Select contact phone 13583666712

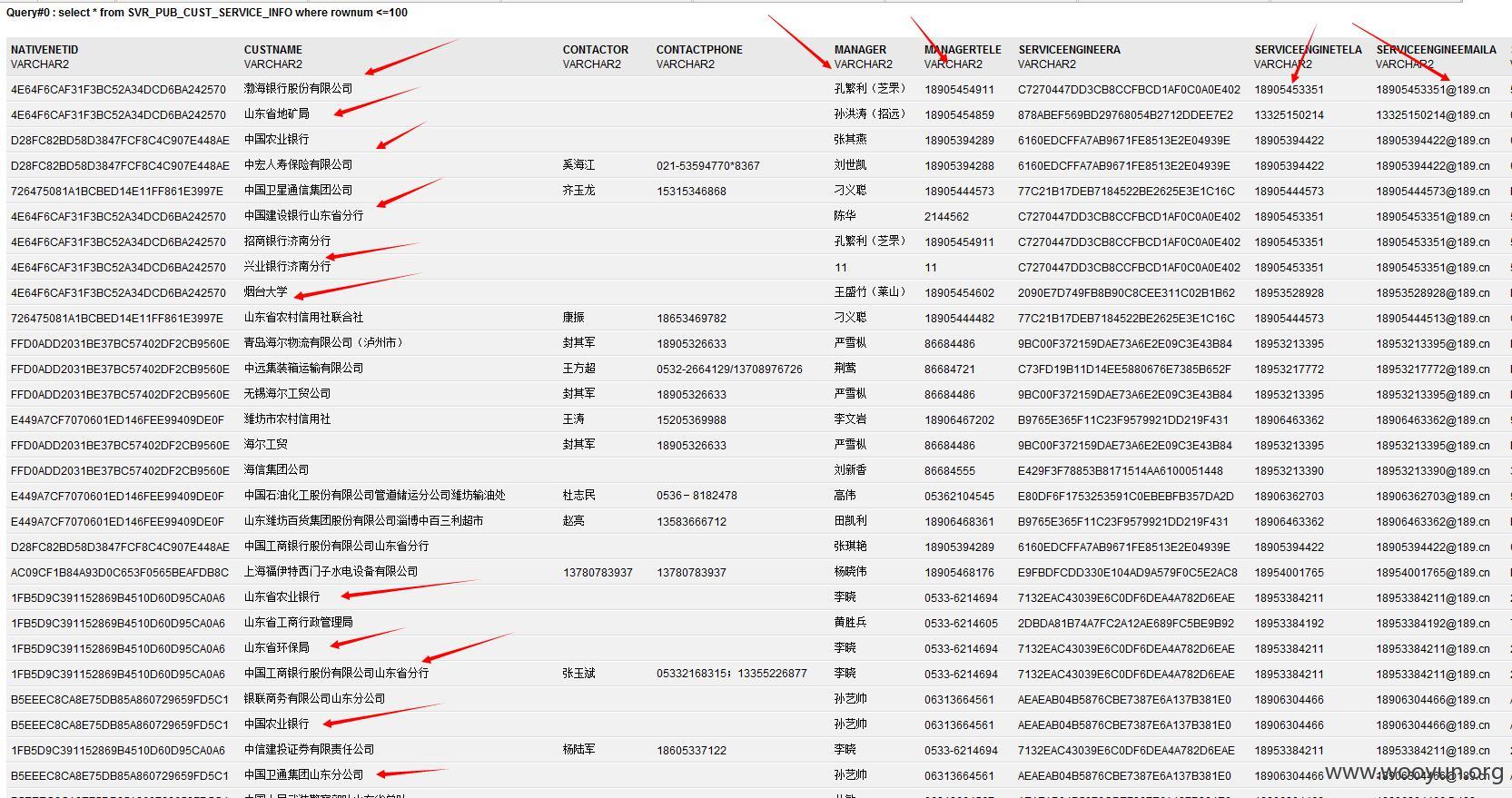[x=691, y=522]
